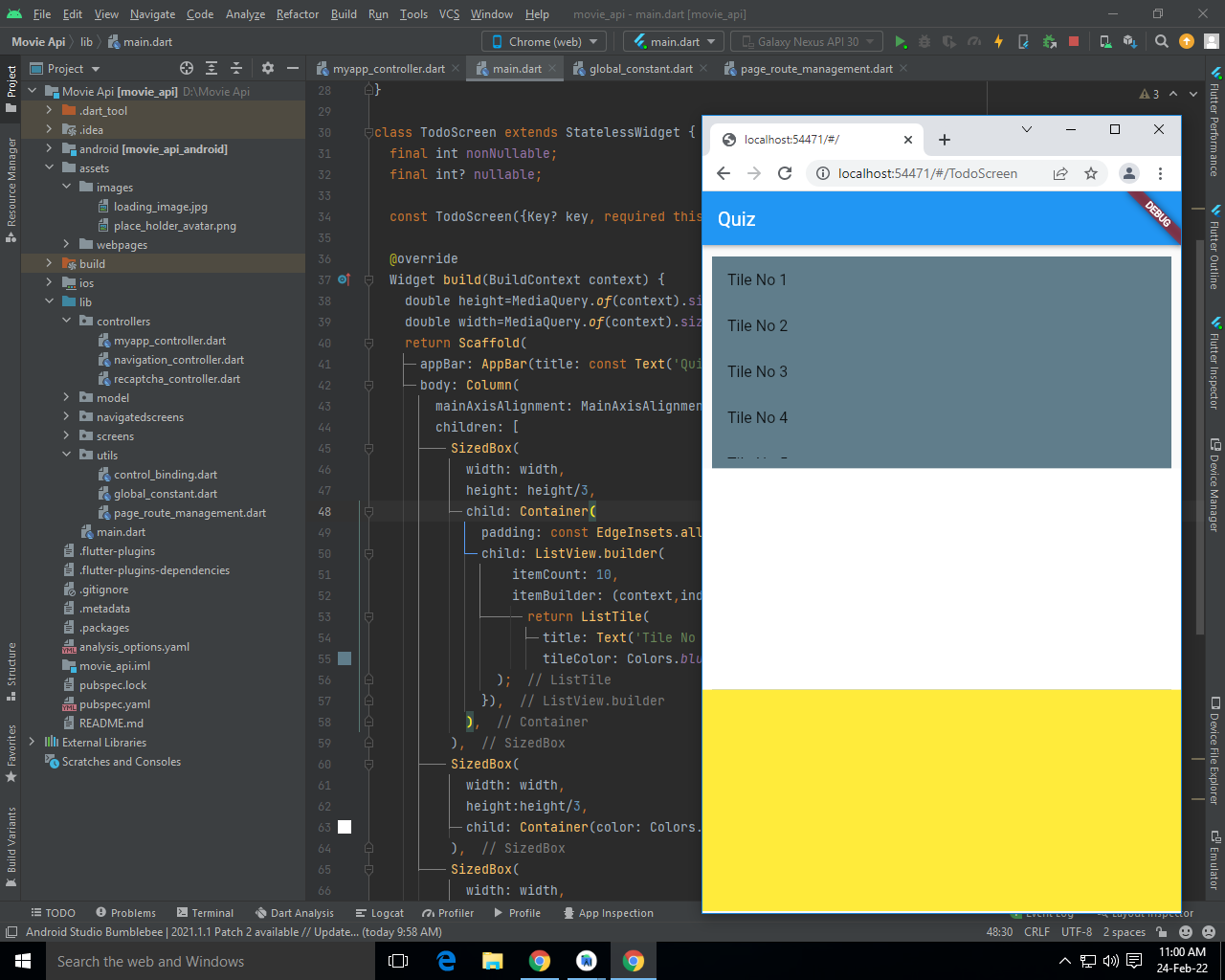Open the SDK Manager icon

(x=1130, y=41)
